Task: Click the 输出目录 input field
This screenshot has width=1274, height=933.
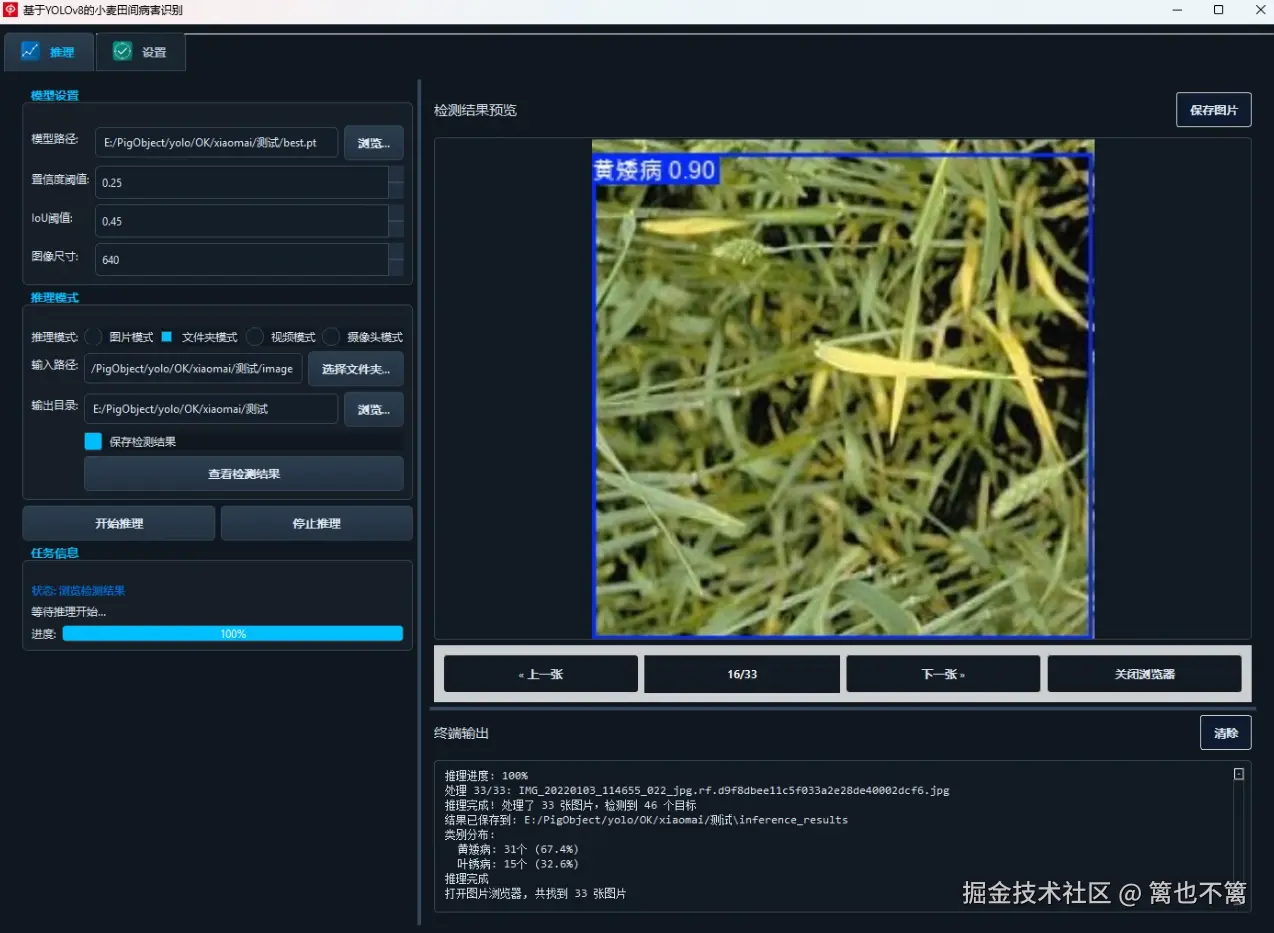Action: (211, 409)
